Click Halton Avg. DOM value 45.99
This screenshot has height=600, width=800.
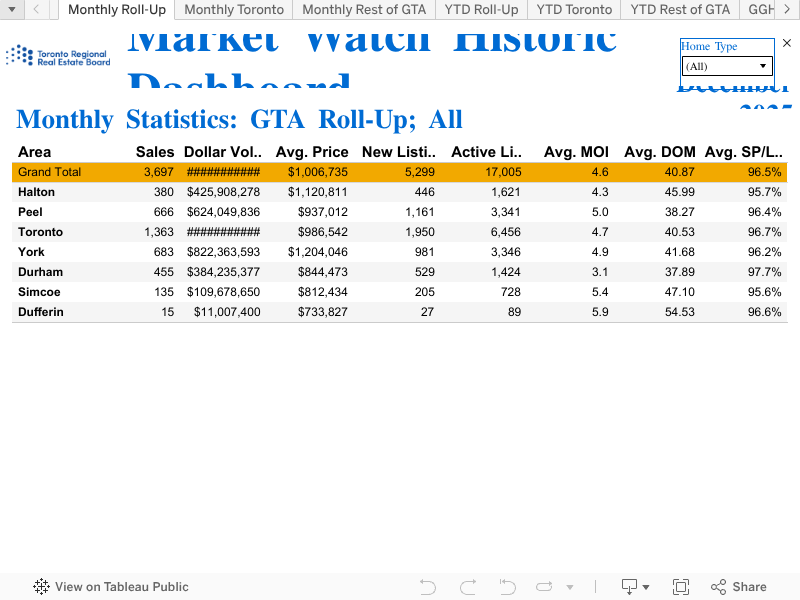click(x=680, y=192)
